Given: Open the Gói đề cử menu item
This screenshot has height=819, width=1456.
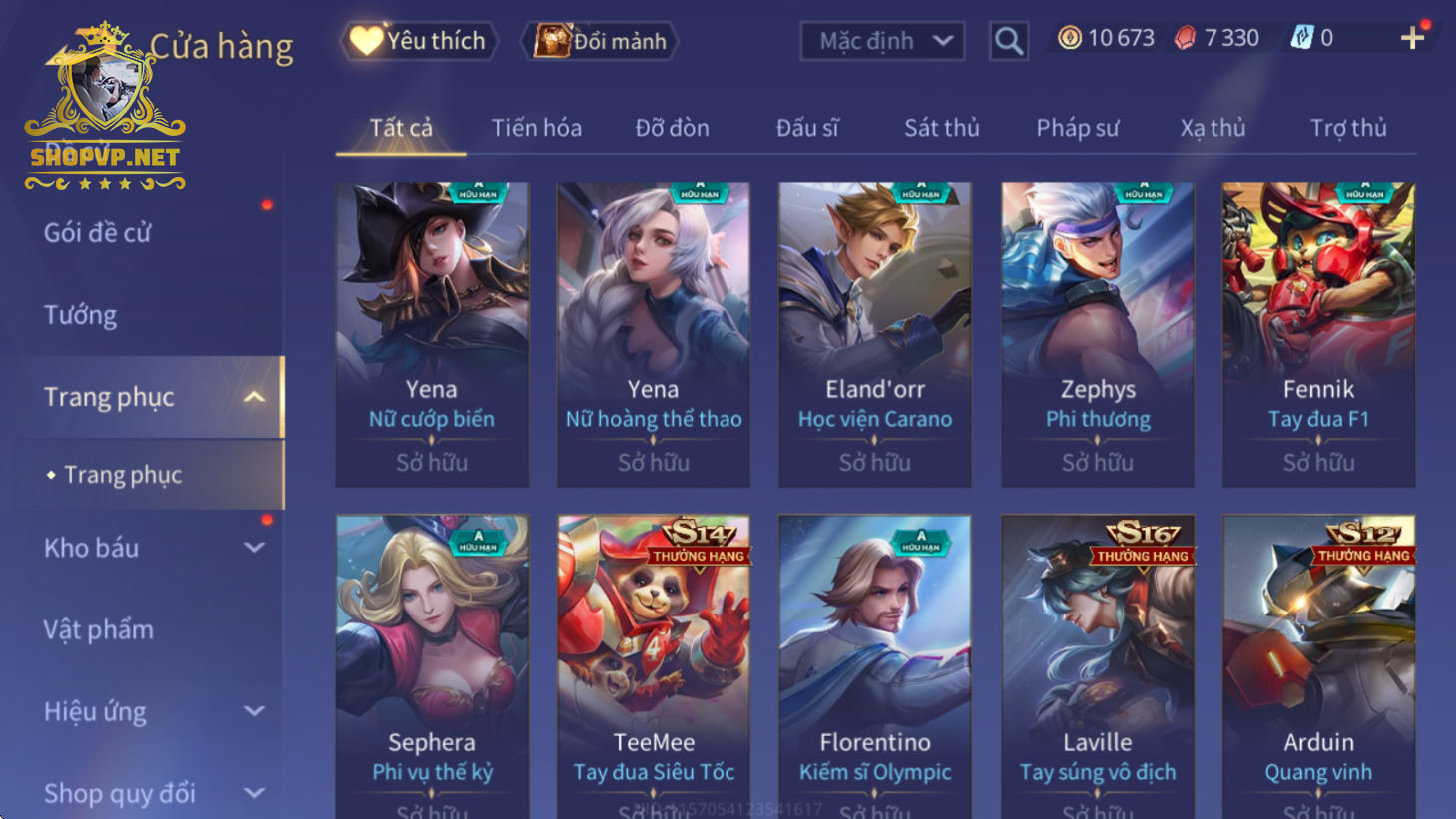Looking at the screenshot, I should click(97, 233).
